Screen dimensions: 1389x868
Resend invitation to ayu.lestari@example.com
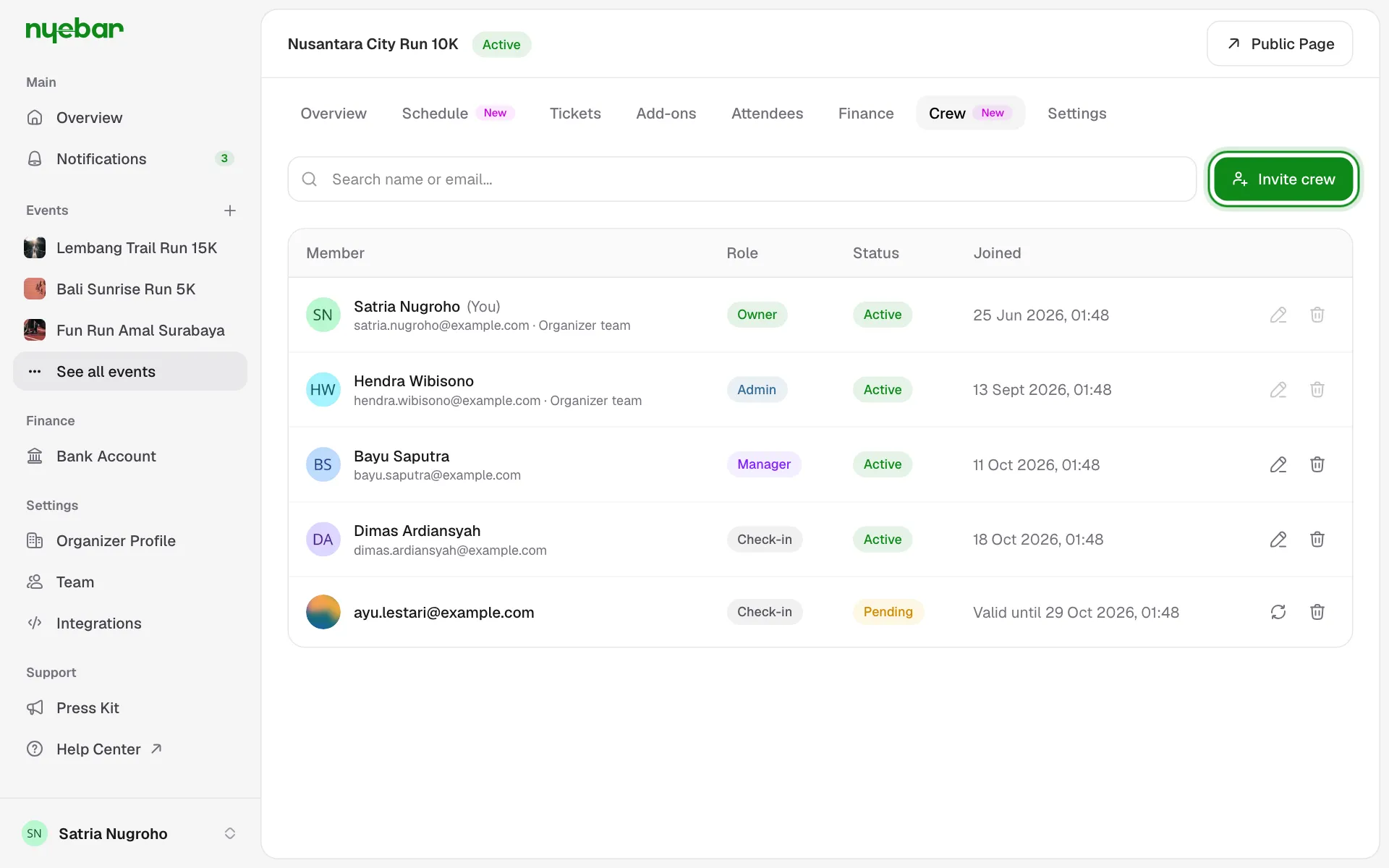[x=1278, y=612]
